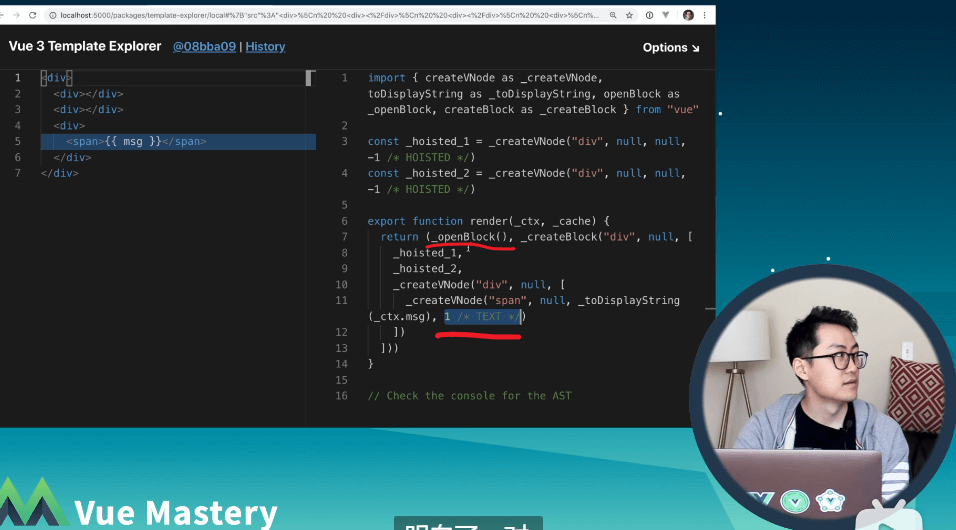Click the opening <div> on template line 1
Viewport: 956px width, 530px height.
[x=57, y=78]
